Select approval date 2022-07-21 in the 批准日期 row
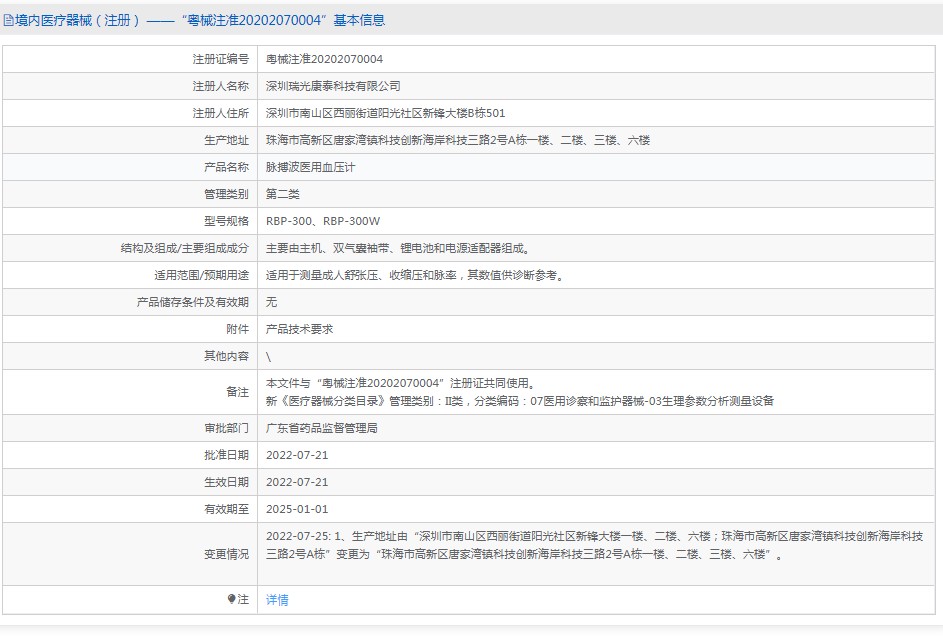Image resolution: width=943 pixels, height=636 pixels. [x=297, y=455]
